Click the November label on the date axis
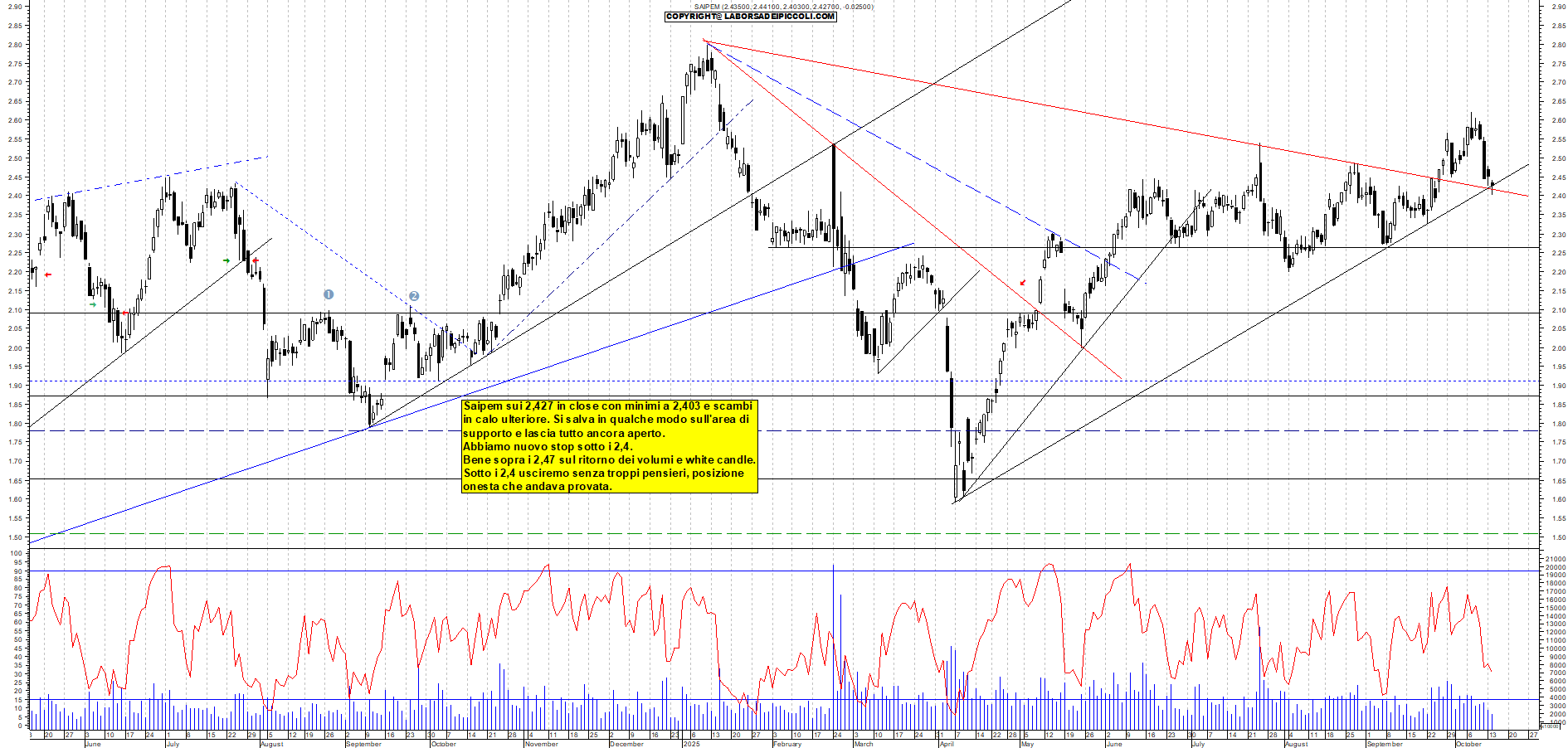Image resolution: width=1568 pixels, height=748 pixels. pos(541,744)
